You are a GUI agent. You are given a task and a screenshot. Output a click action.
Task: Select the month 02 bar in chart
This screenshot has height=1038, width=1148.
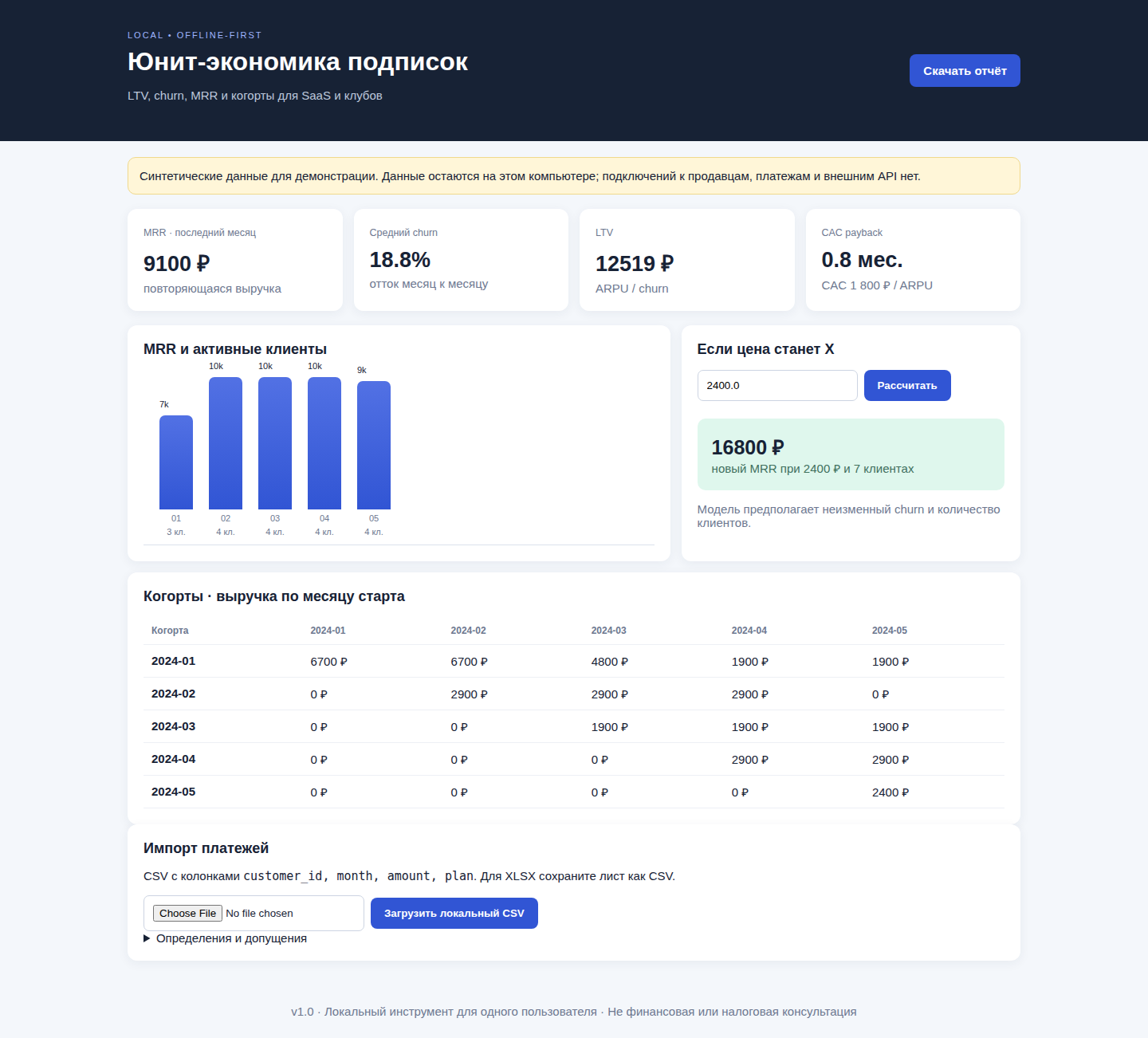point(226,443)
